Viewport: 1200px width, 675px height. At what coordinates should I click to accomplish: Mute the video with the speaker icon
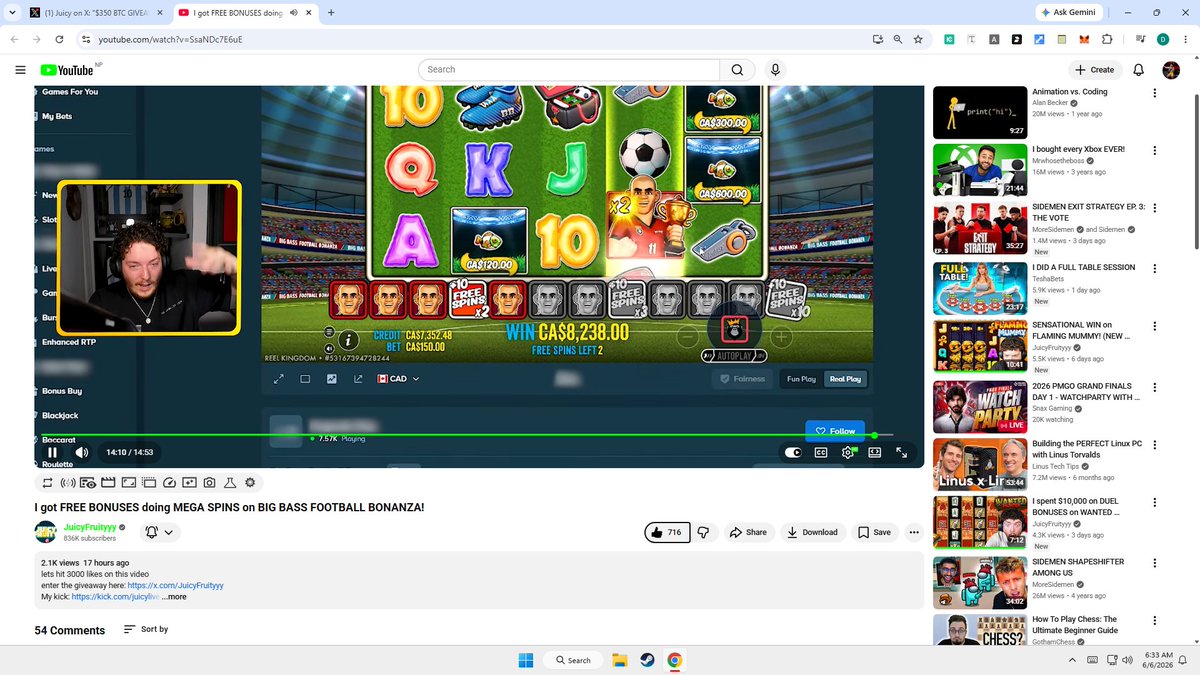pos(81,452)
